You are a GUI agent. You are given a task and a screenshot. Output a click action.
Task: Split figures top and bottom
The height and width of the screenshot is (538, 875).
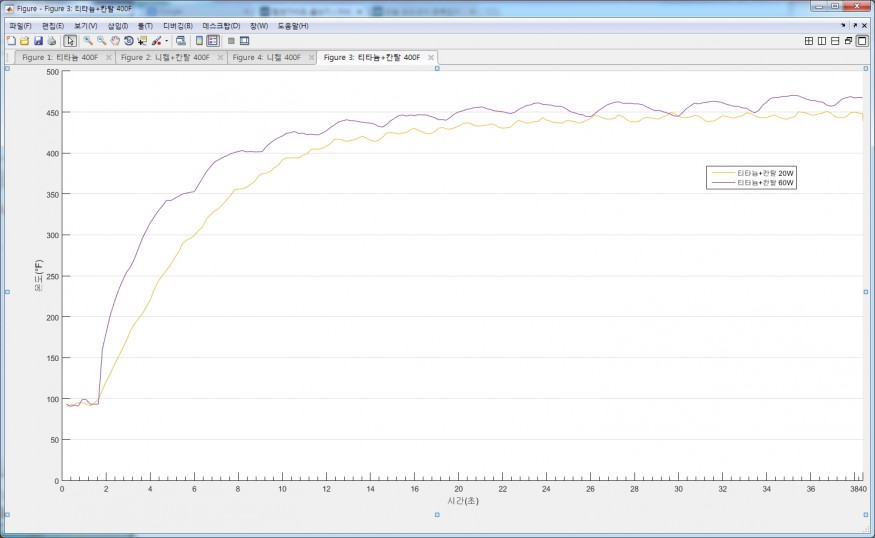[835, 41]
